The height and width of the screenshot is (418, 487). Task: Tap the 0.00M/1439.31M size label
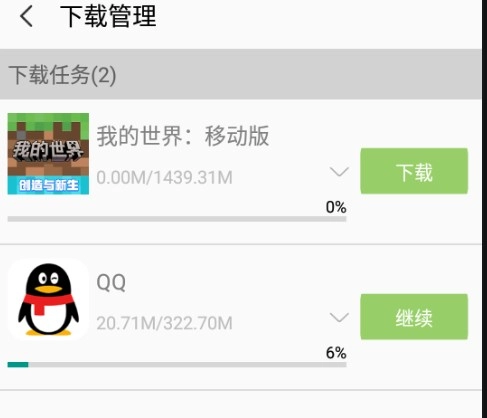pos(164,177)
